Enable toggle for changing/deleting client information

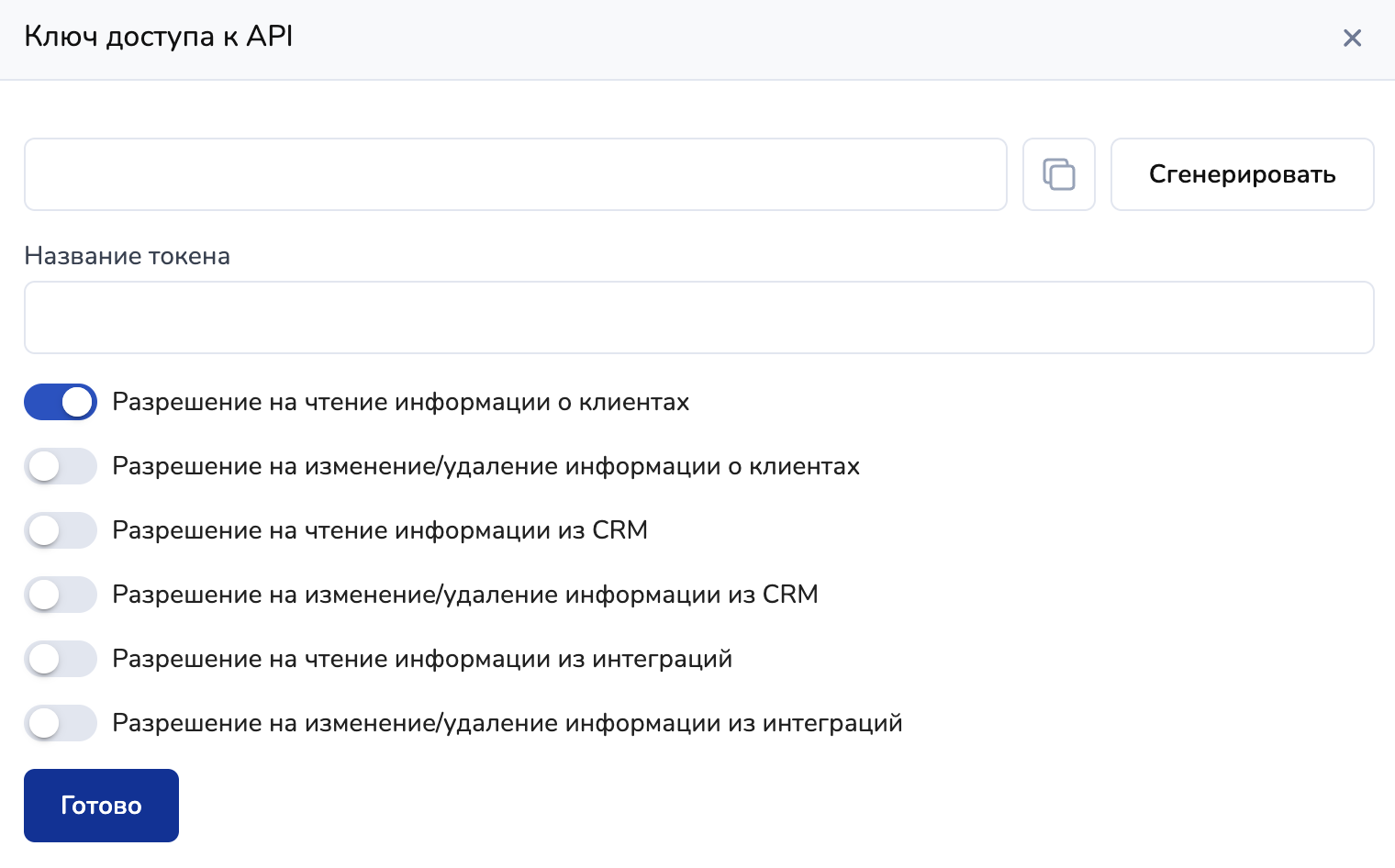pyautogui.click(x=61, y=466)
